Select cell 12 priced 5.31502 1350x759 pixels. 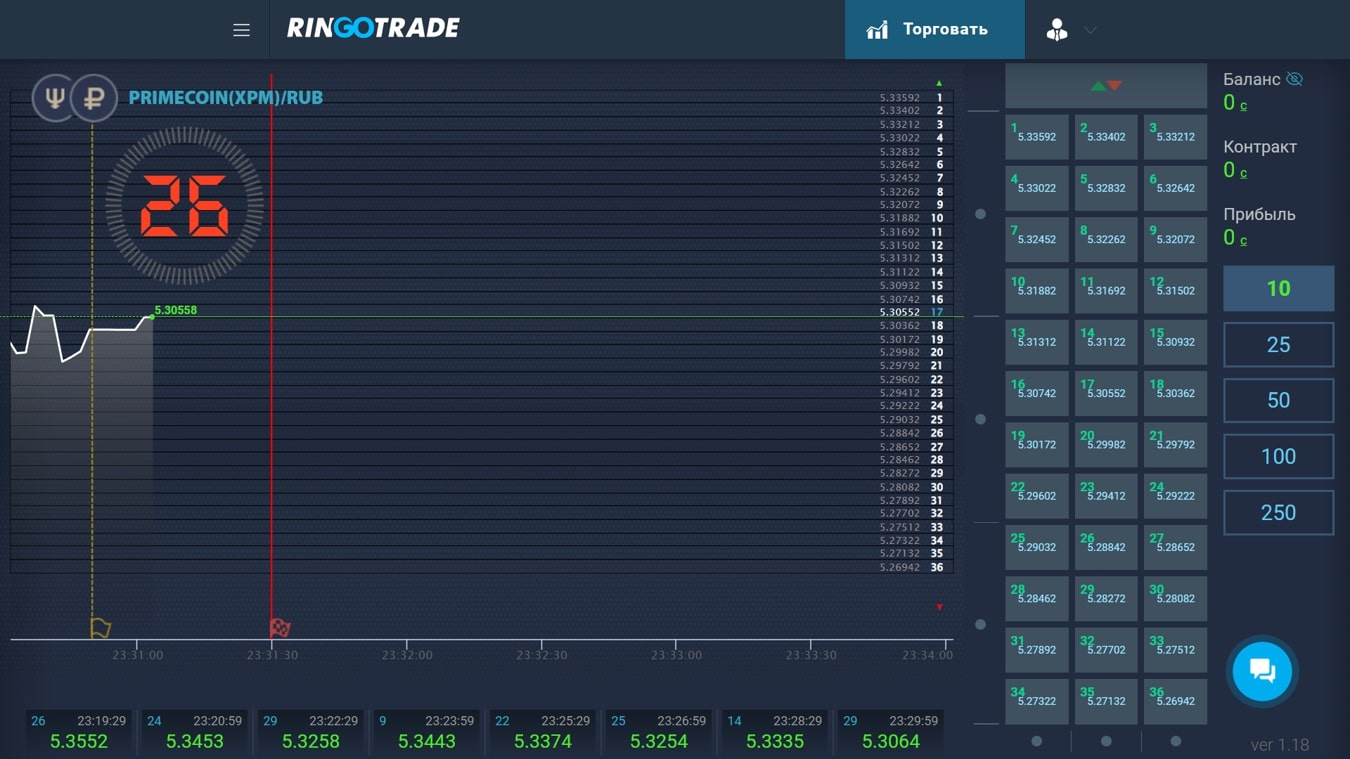point(1175,291)
